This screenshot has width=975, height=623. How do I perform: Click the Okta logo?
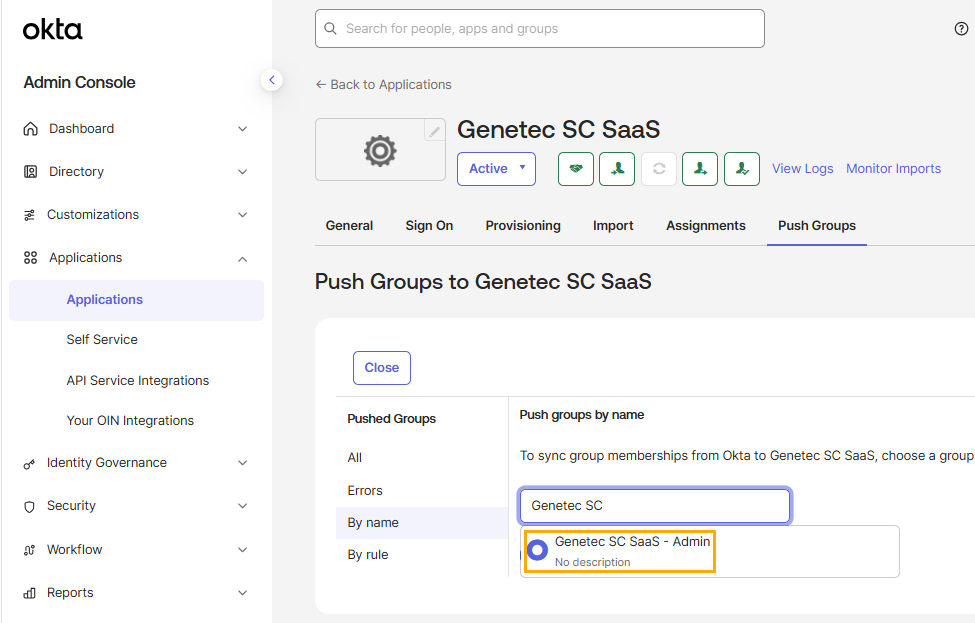[x=52, y=29]
